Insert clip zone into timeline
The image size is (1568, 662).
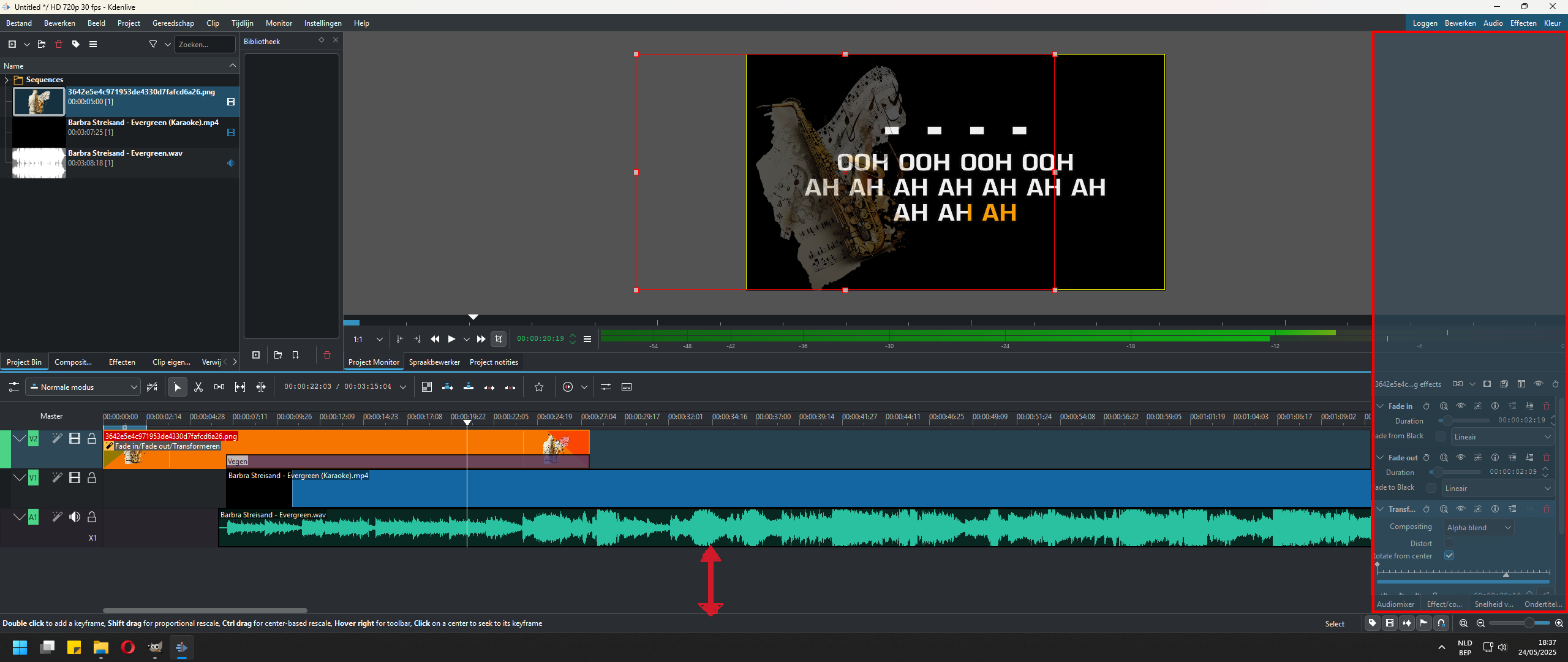point(448,387)
